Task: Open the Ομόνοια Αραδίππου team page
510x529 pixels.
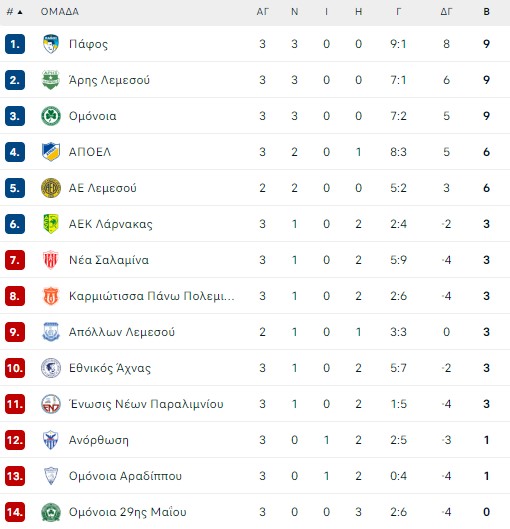Action: [x=125, y=476]
